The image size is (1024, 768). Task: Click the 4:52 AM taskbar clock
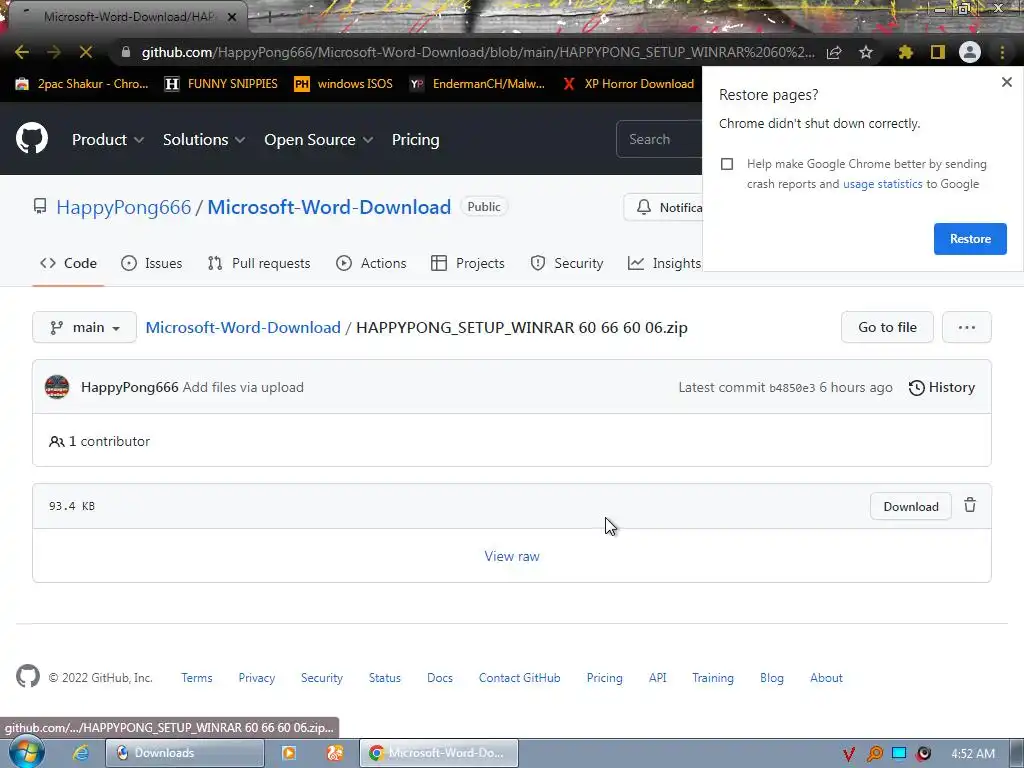pyautogui.click(x=973, y=754)
